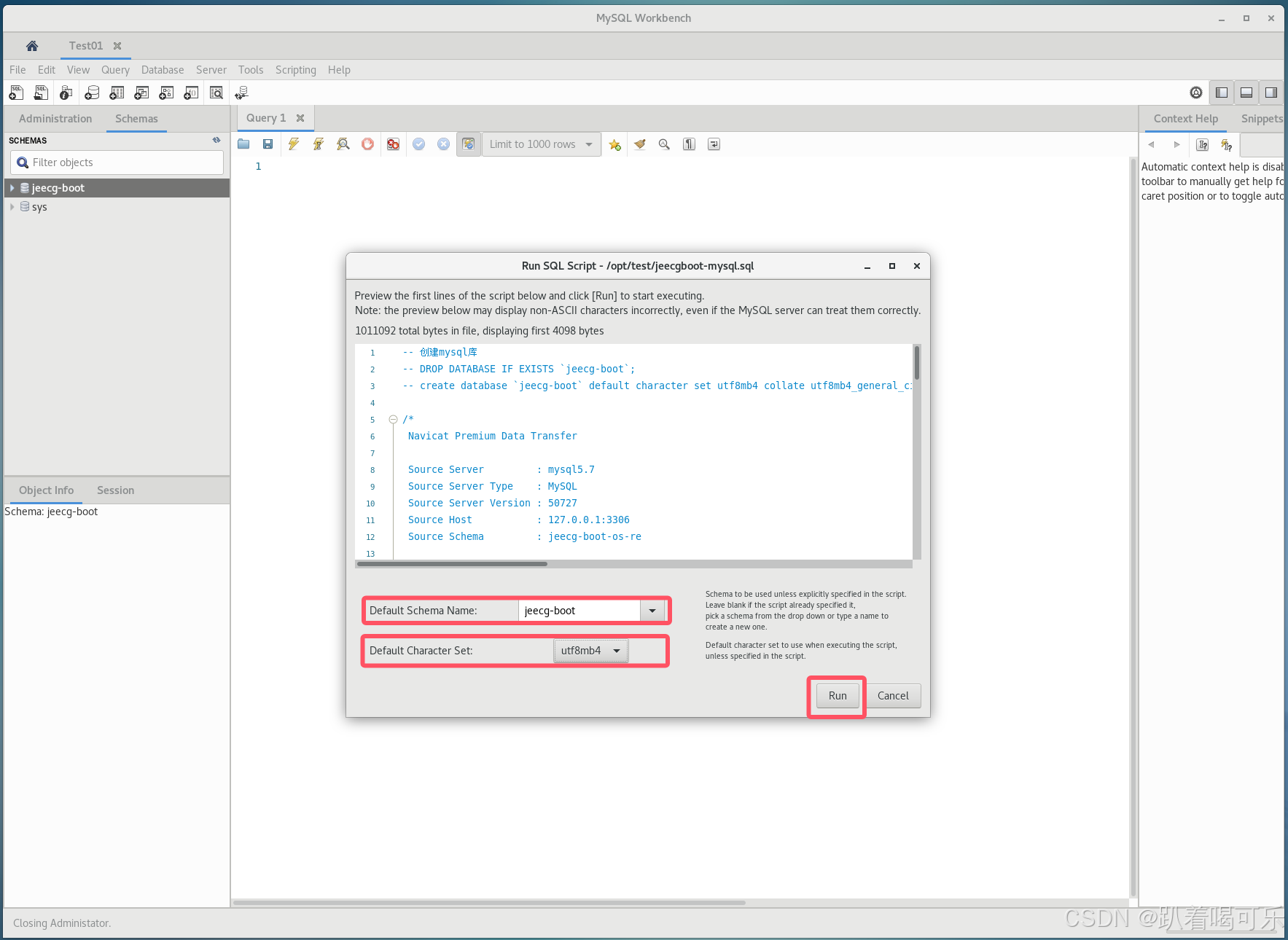Screen dimensions: 1288x940
Task: Toggle the left sidebar panel
Action: pos(1222,93)
